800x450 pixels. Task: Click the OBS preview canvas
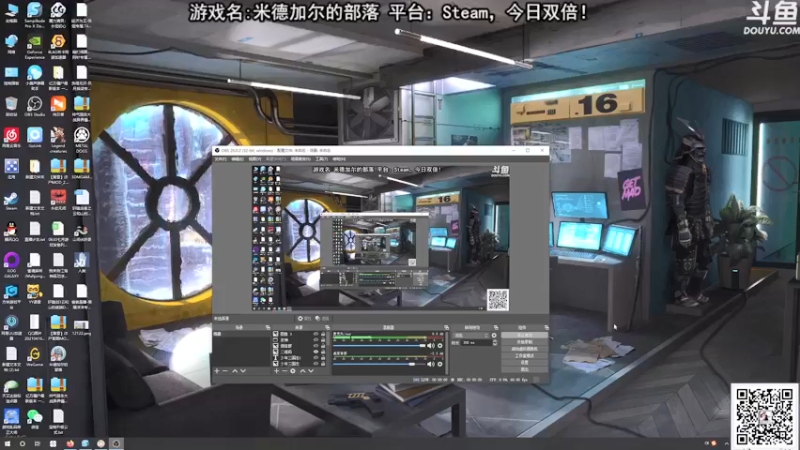(381, 238)
